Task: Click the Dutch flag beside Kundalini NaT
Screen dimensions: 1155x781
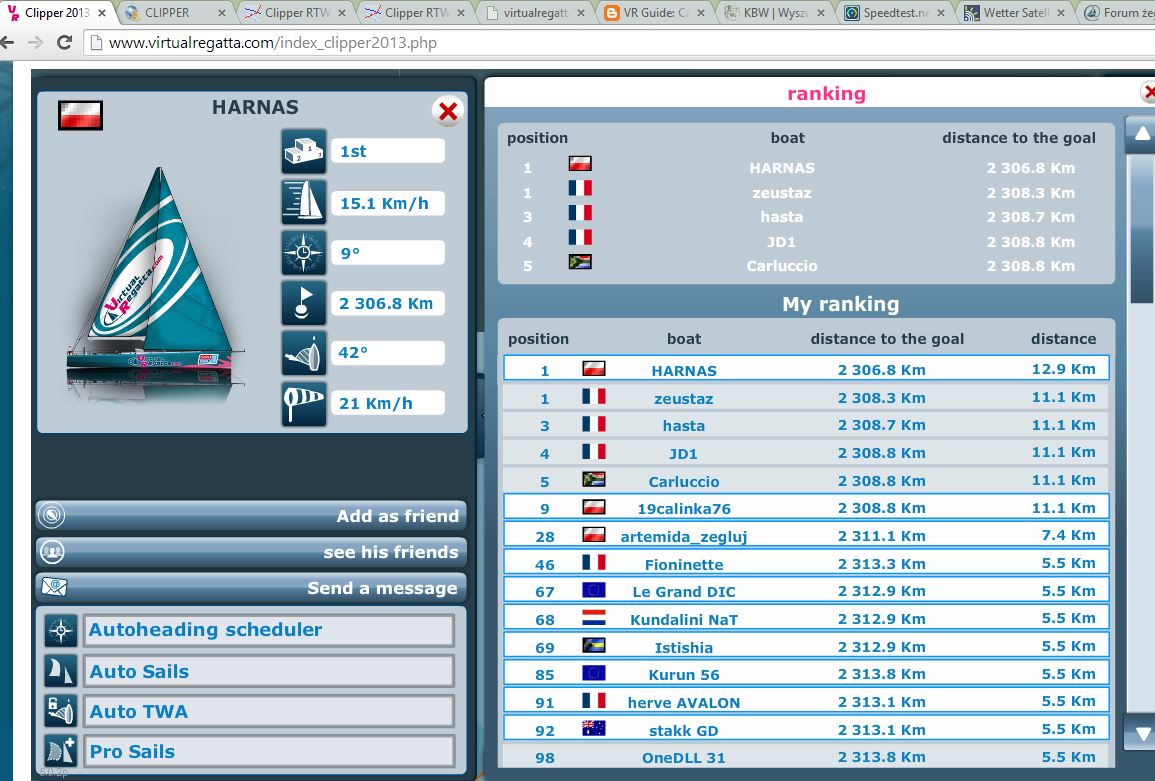Action: pyautogui.click(x=594, y=617)
